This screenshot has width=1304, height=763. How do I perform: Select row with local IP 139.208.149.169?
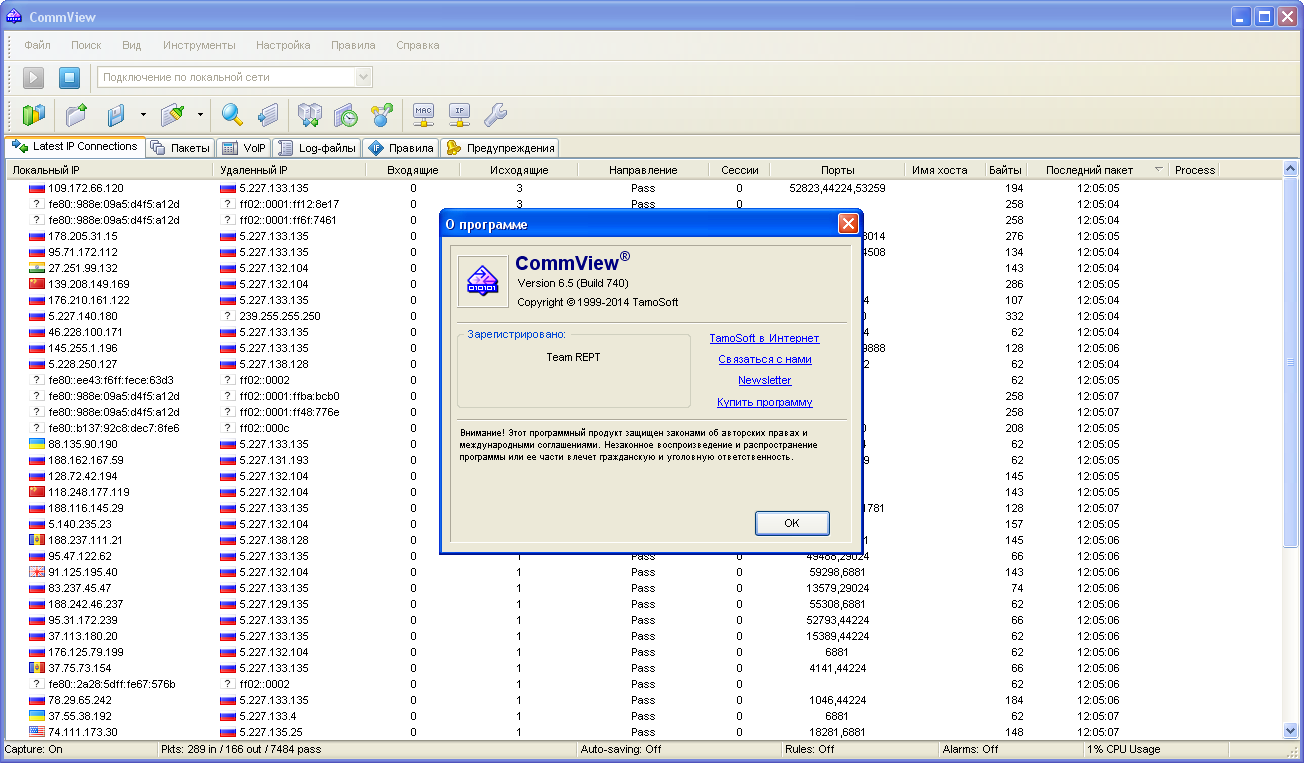coord(643,284)
